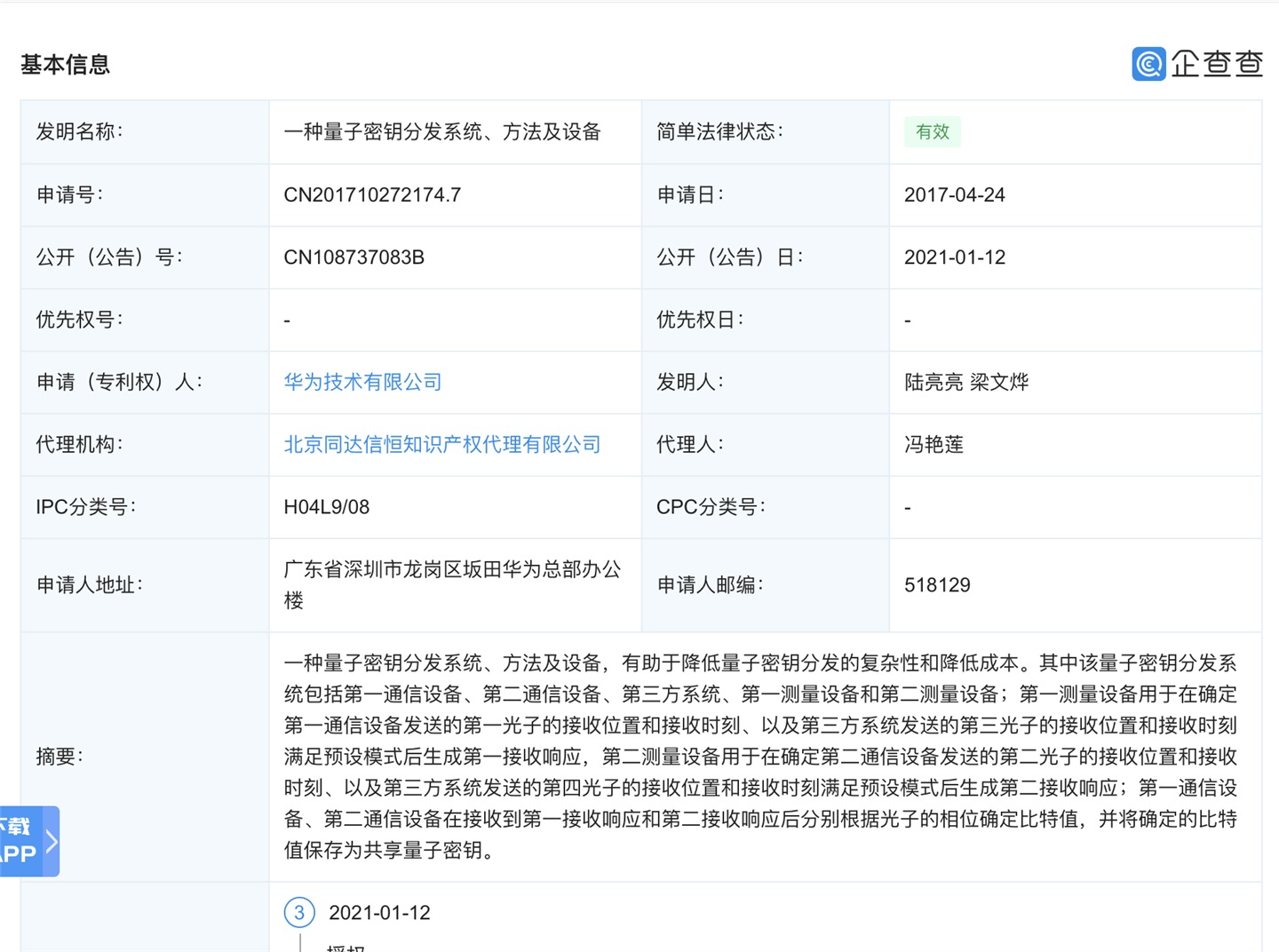
Task: Click the applicant postal code 518129
Action: [x=937, y=584]
